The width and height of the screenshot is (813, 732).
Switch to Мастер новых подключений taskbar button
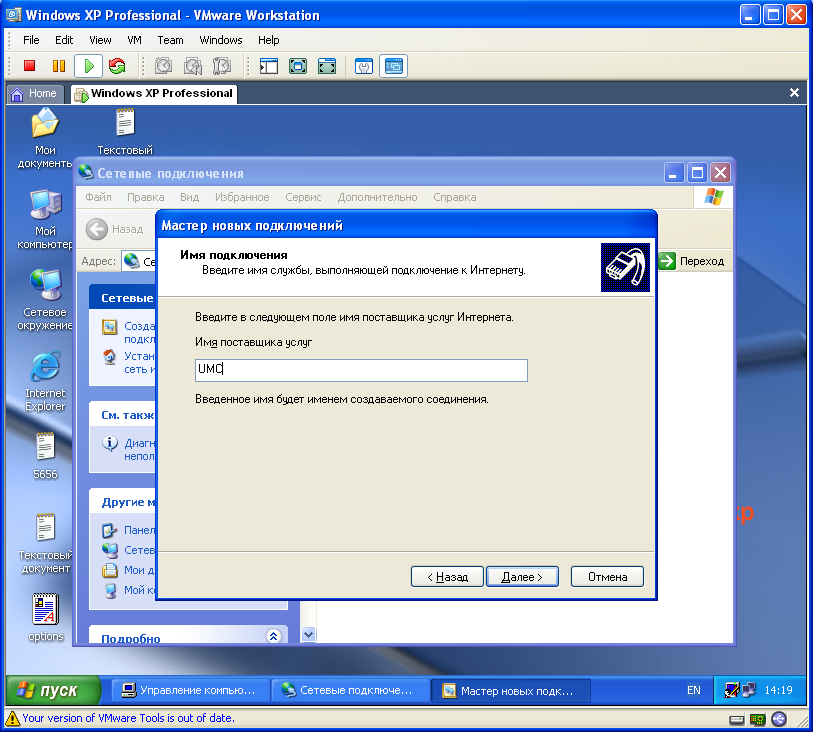click(x=510, y=691)
